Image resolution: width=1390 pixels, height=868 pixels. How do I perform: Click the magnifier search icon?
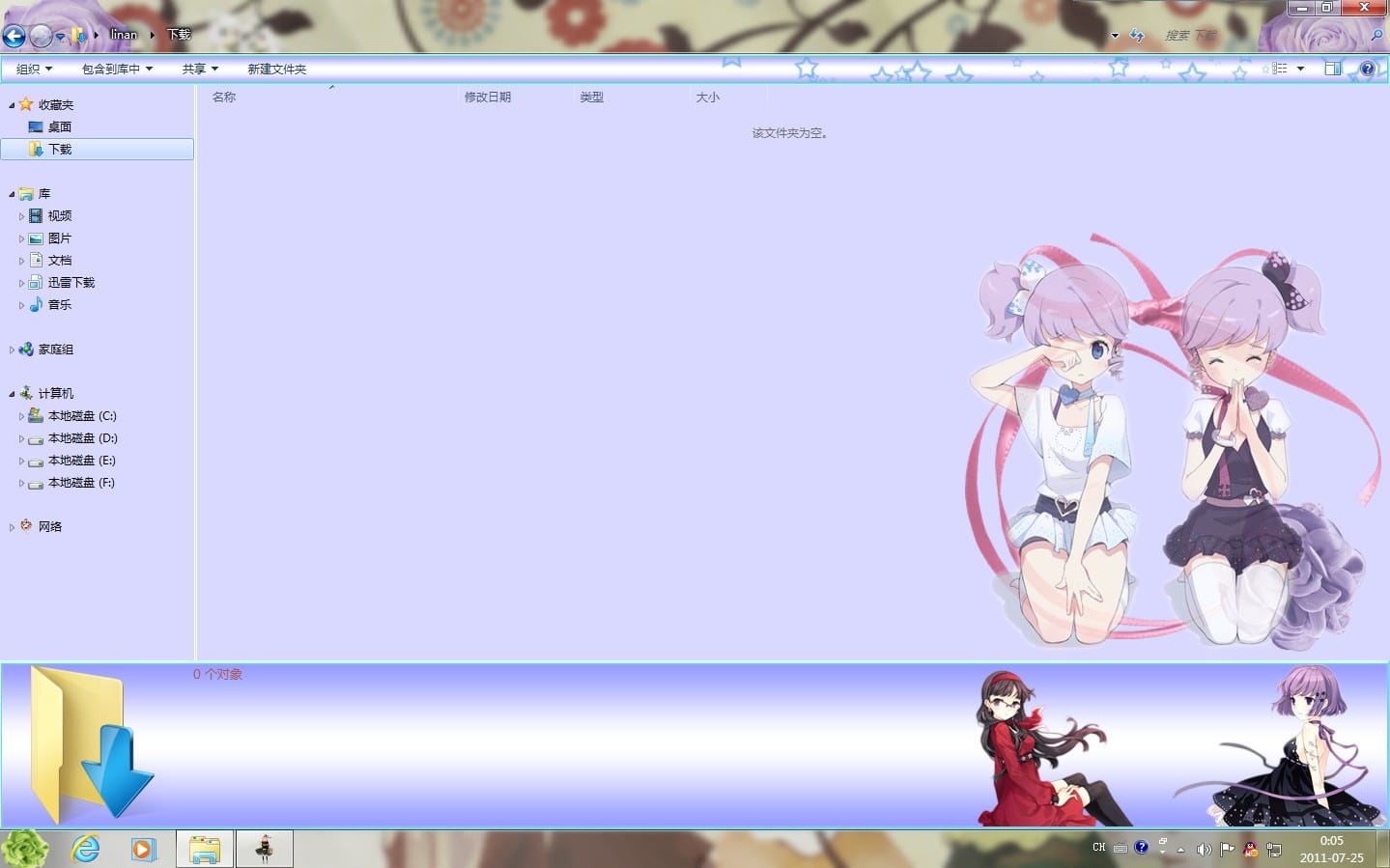(1376, 35)
